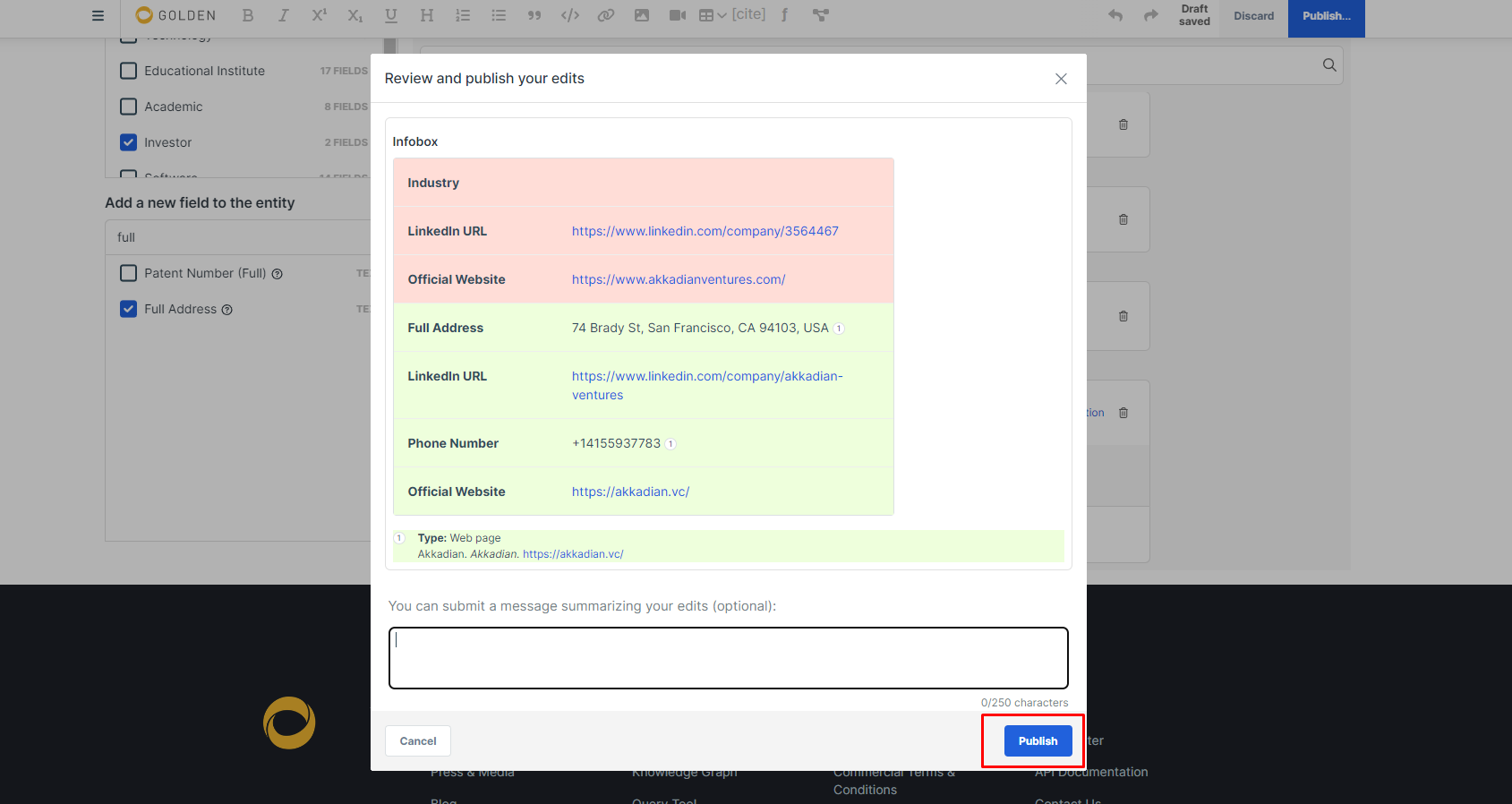Apply subscript formatting
Screen dimensions: 1512x804
[x=355, y=15]
